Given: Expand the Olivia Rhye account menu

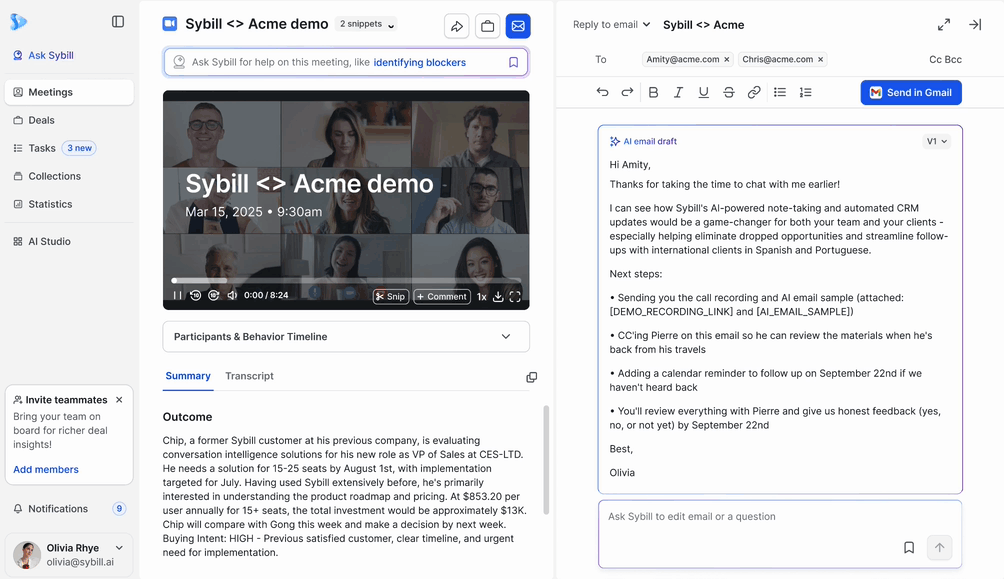Looking at the screenshot, I should point(119,548).
